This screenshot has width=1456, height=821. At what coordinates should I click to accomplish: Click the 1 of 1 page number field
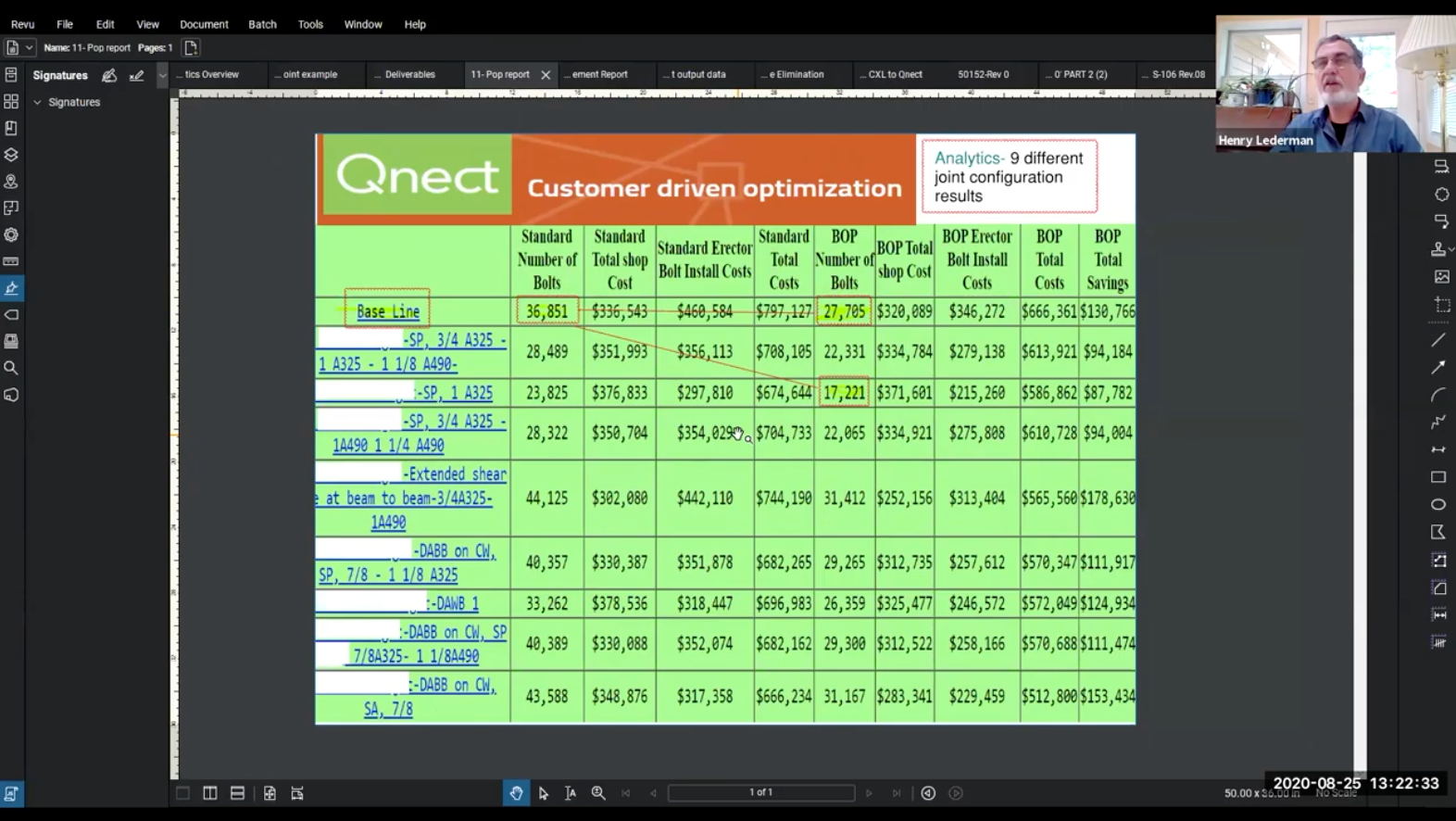pyautogui.click(x=760, y=793)
